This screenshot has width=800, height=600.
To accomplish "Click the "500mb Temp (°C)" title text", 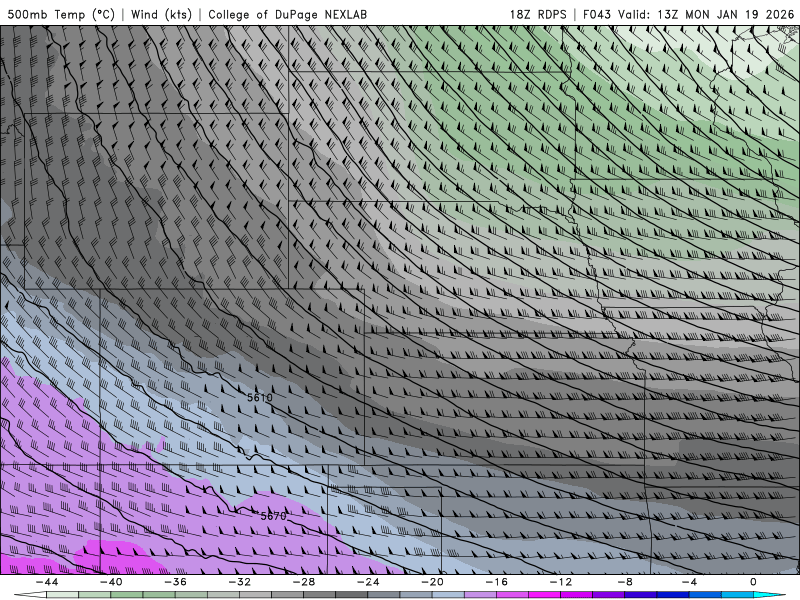I will [x=61, y=14].
